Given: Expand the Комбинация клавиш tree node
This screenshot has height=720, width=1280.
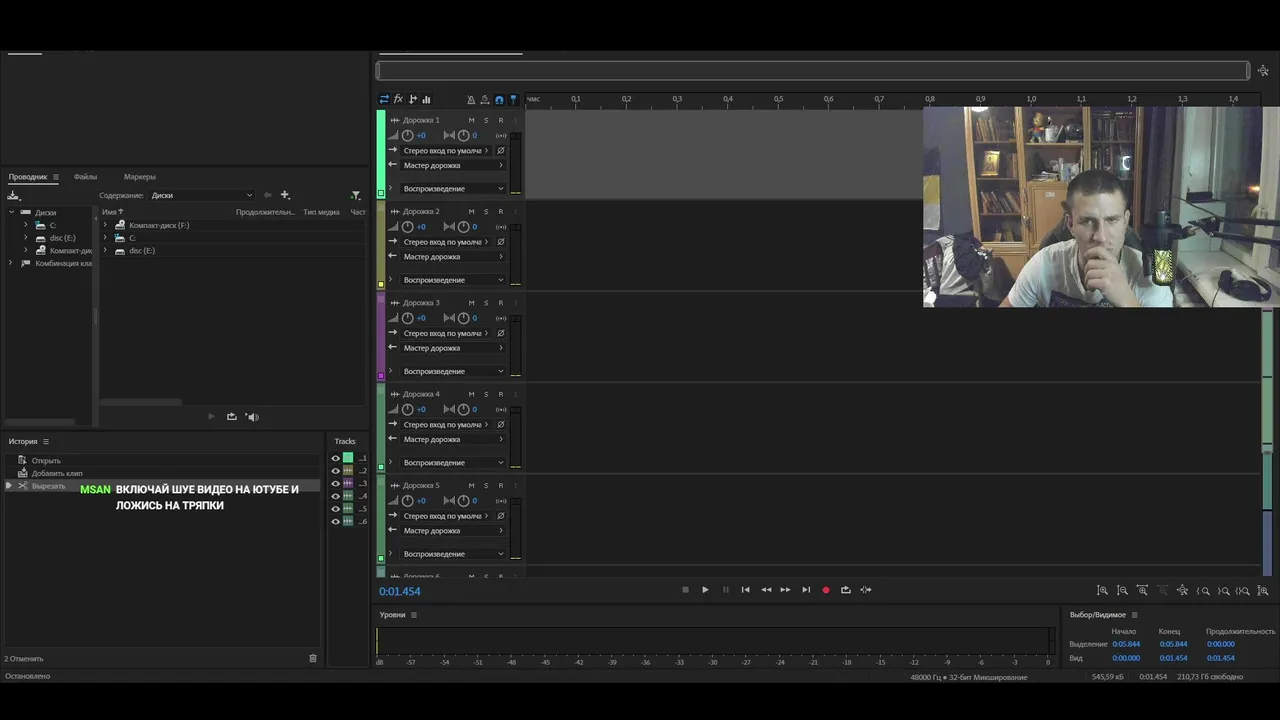Looking at the screenshot, I should [x=11, y=263].
